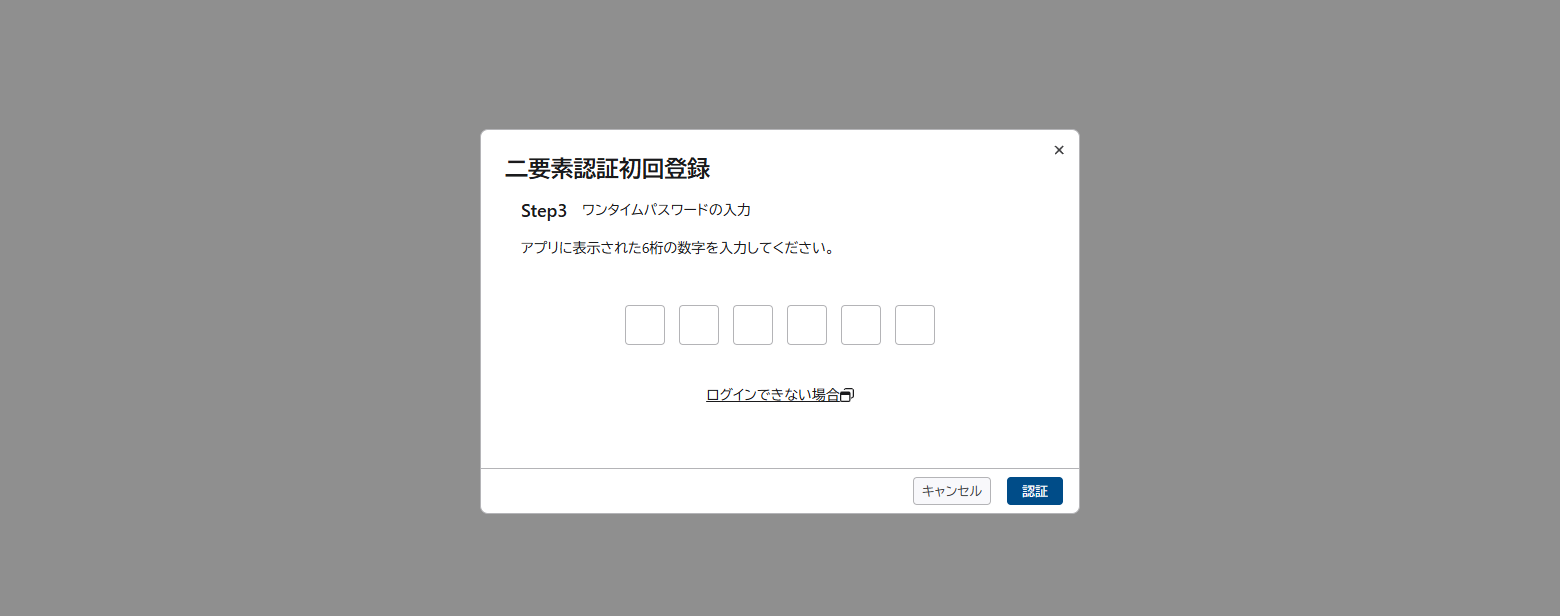The image size is (1560, 616).
Task: Click the 二要素認証初回登録 dialog title
Action: pyautogui.click(x=608, y=168)
